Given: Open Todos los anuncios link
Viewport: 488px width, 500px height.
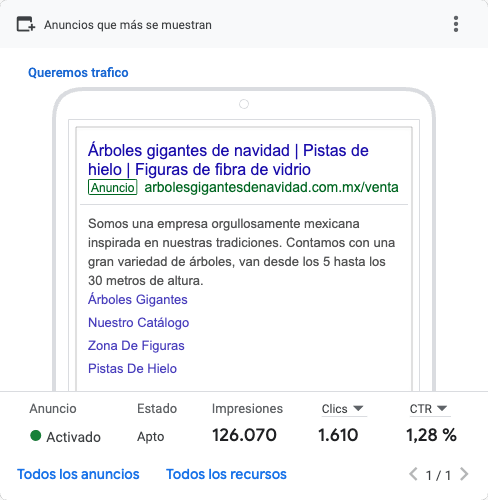Looking at the screenshot, I should (78, 474).
